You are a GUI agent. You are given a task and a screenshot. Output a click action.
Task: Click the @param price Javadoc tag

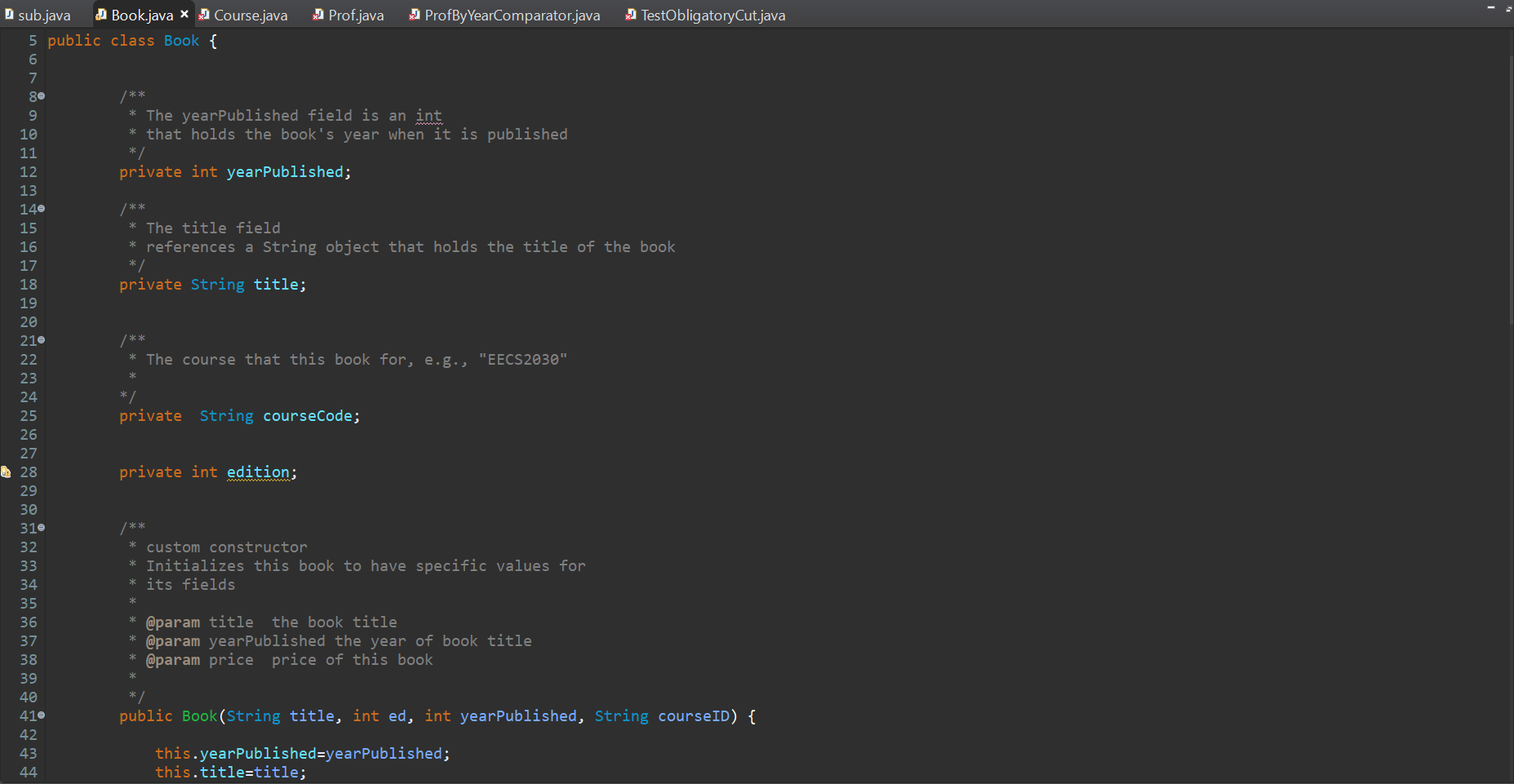click(172, 660)
